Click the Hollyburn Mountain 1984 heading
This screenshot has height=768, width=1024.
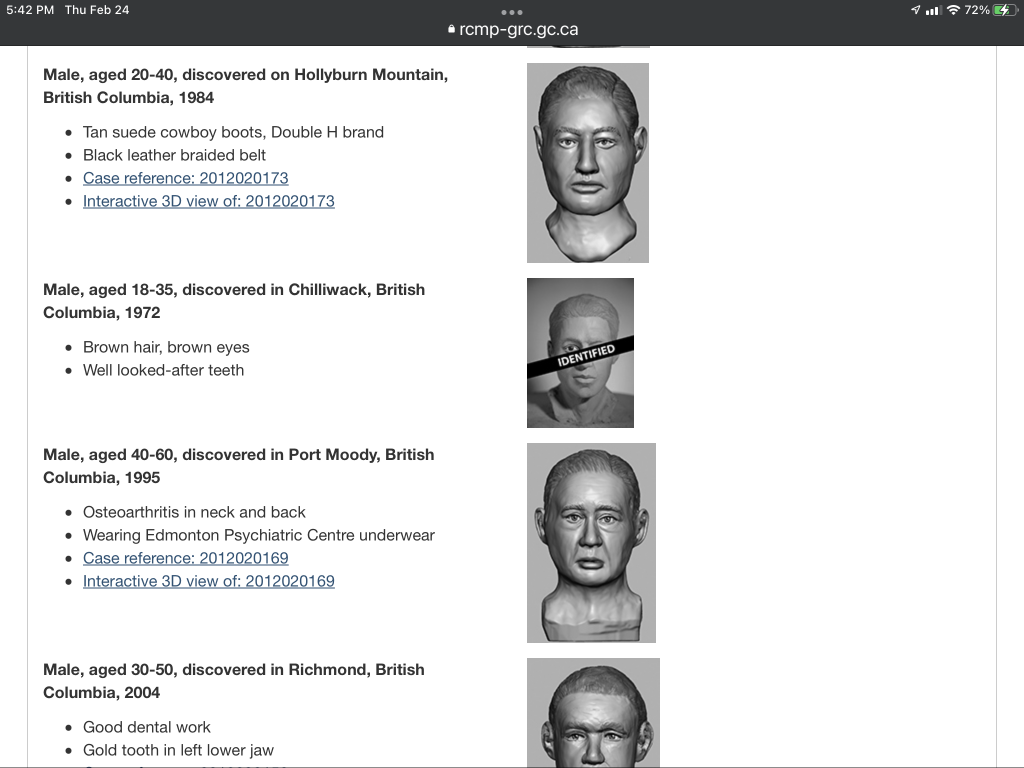[x=245, y=86]
